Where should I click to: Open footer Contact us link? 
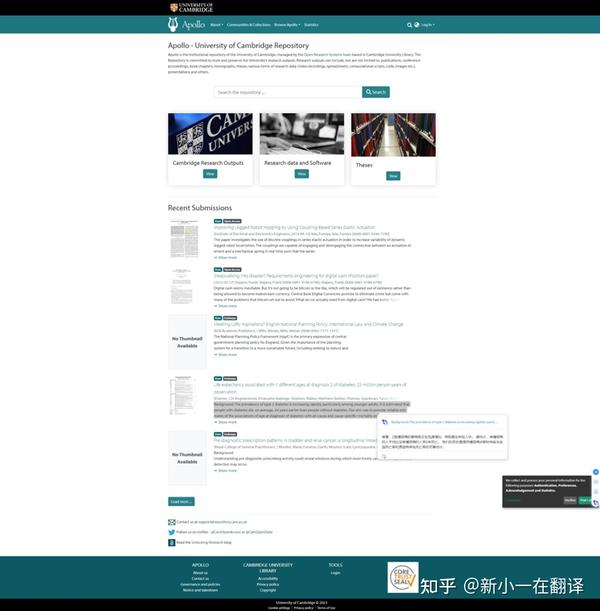point(200,579)
